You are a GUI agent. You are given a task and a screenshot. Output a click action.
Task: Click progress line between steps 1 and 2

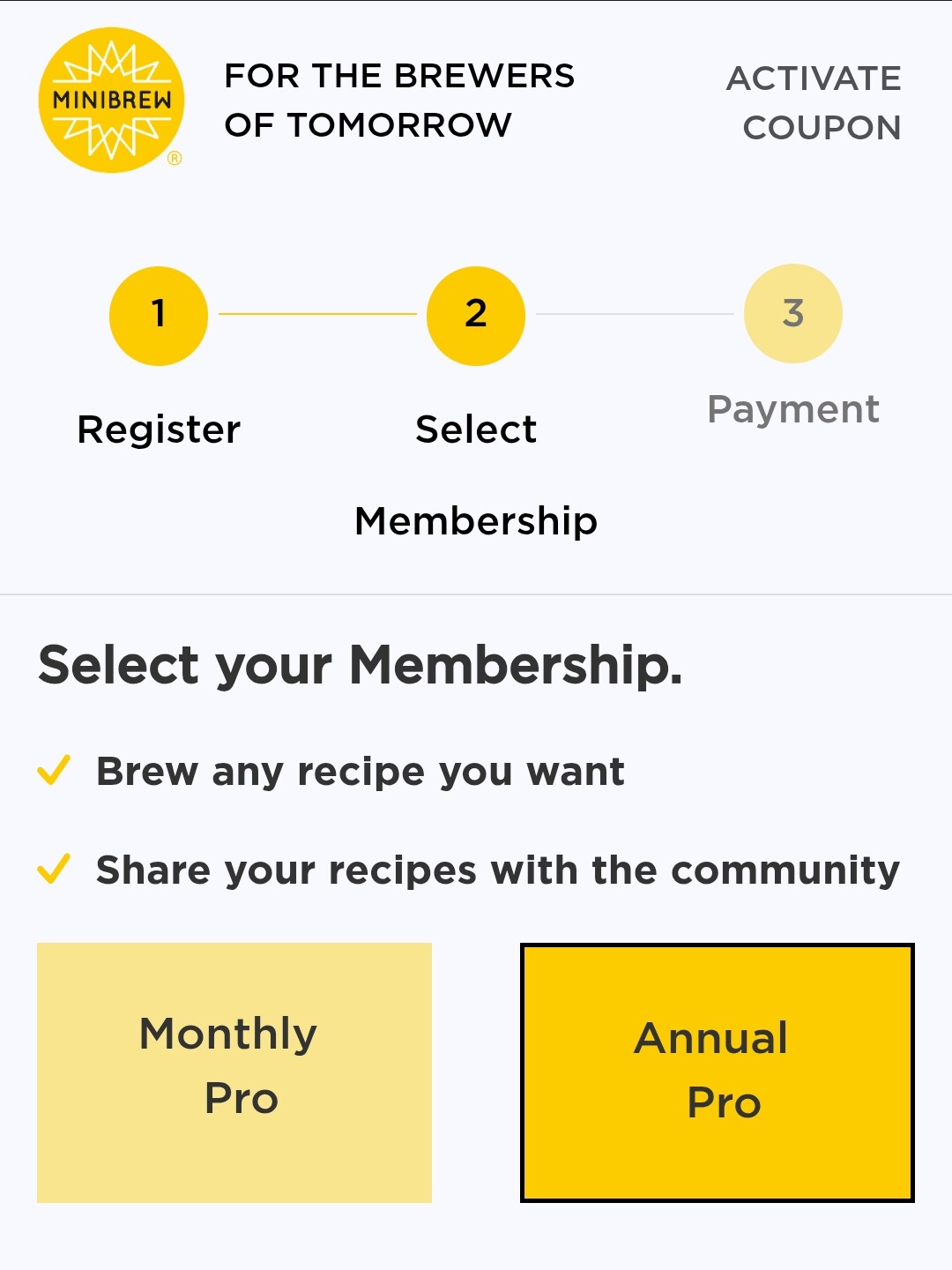pos(317,314)
